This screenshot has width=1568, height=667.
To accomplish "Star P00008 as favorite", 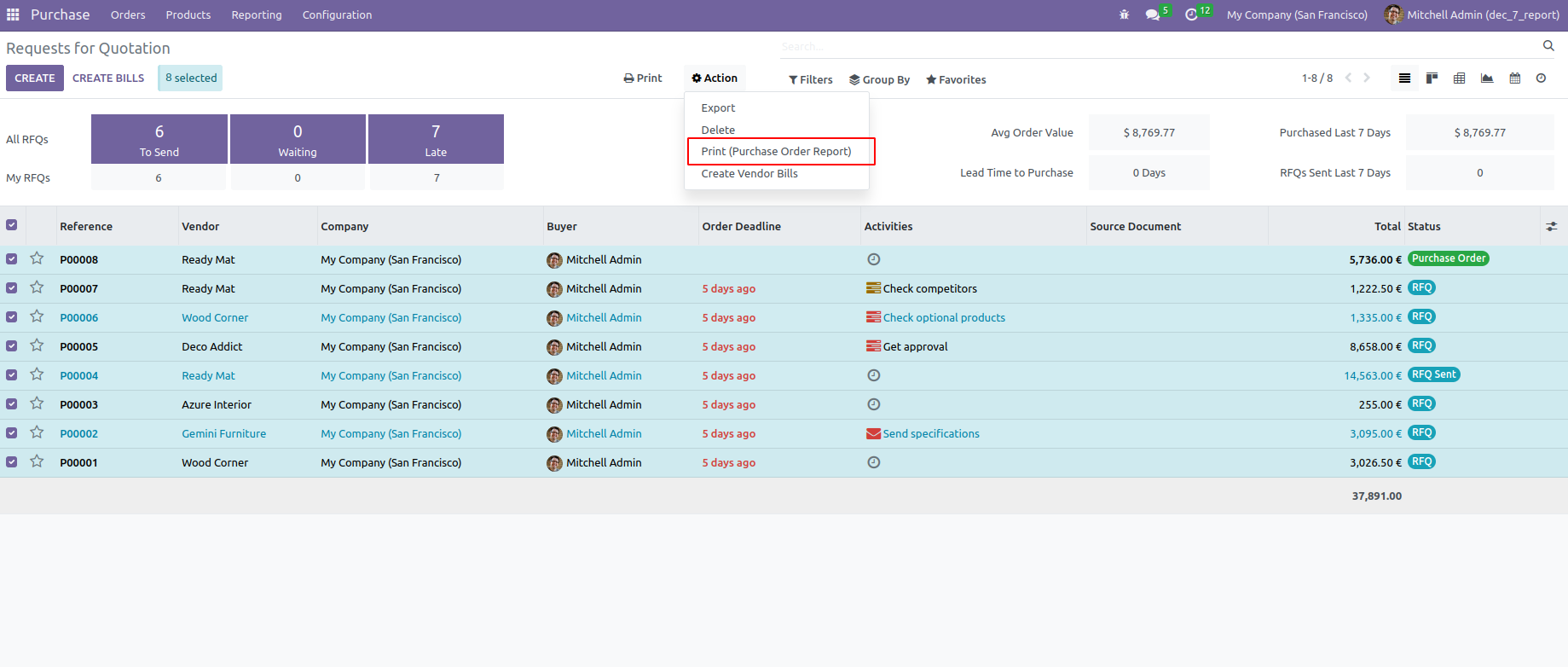I will pyautogui.click(x=37, y=258).
